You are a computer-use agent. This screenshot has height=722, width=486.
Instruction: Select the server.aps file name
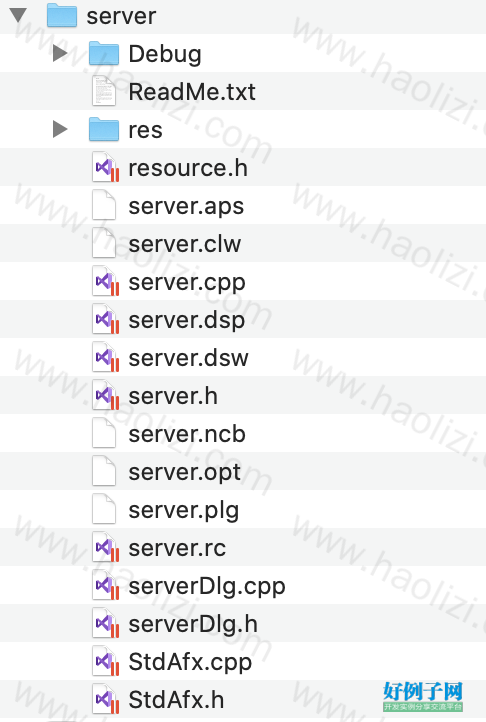[x=186, y=207]
